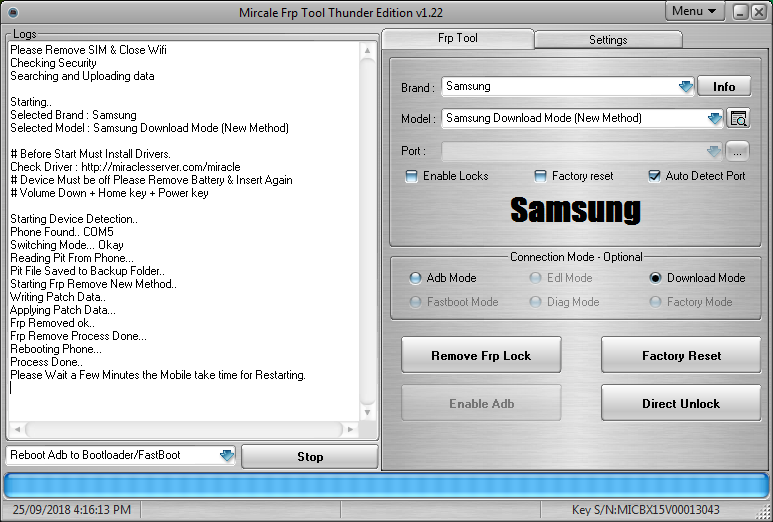Viewport: 773px width, 522px height.
Task: Select Diag Mode radio button
Action: [x=535, y=302]
